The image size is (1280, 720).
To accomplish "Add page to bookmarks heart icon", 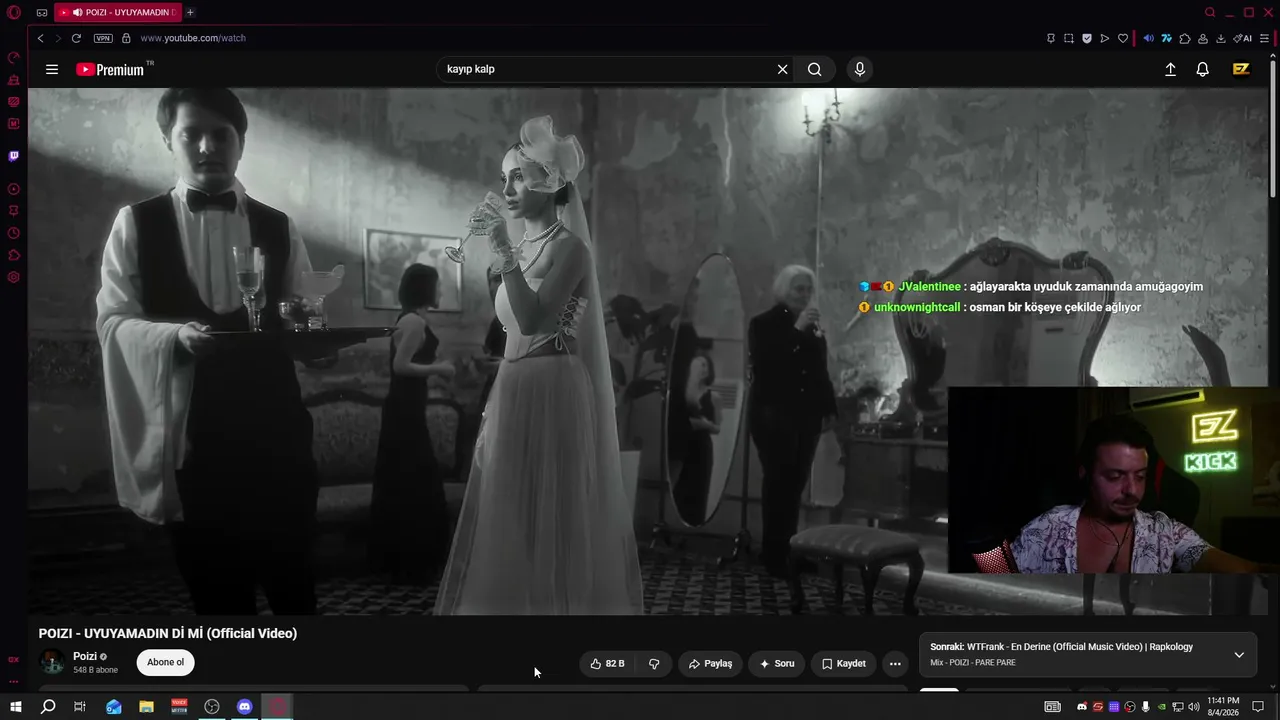I will (1123, 38).
